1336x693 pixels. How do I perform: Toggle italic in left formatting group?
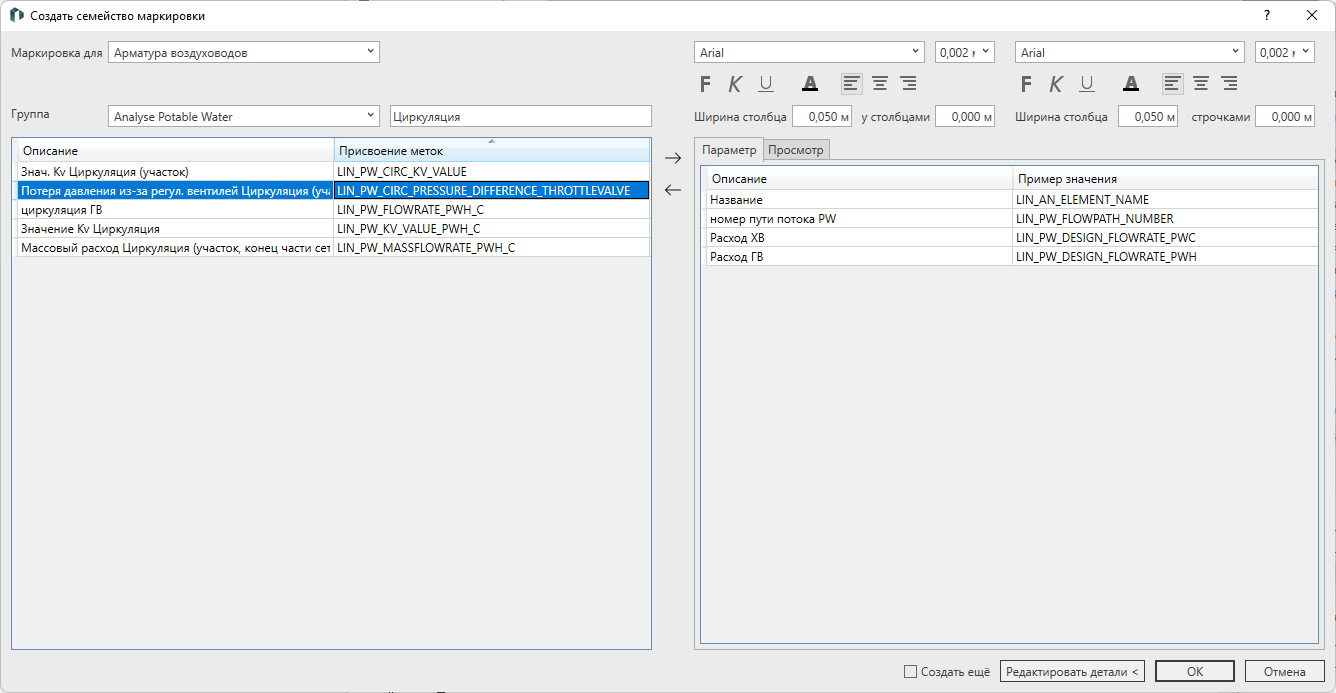pyautogui.click(x=735, y=84)
